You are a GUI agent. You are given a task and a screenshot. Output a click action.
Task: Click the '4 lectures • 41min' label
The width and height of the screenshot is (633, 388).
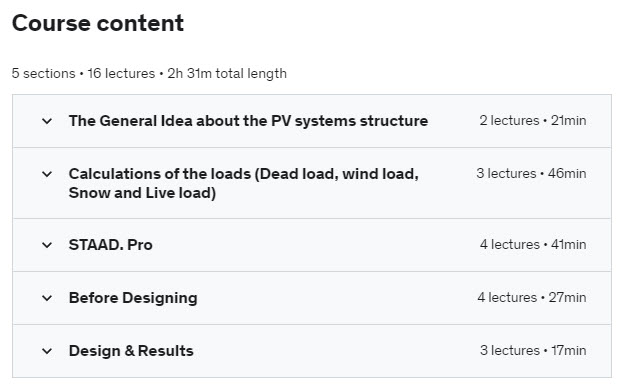[x=533, y=244]
